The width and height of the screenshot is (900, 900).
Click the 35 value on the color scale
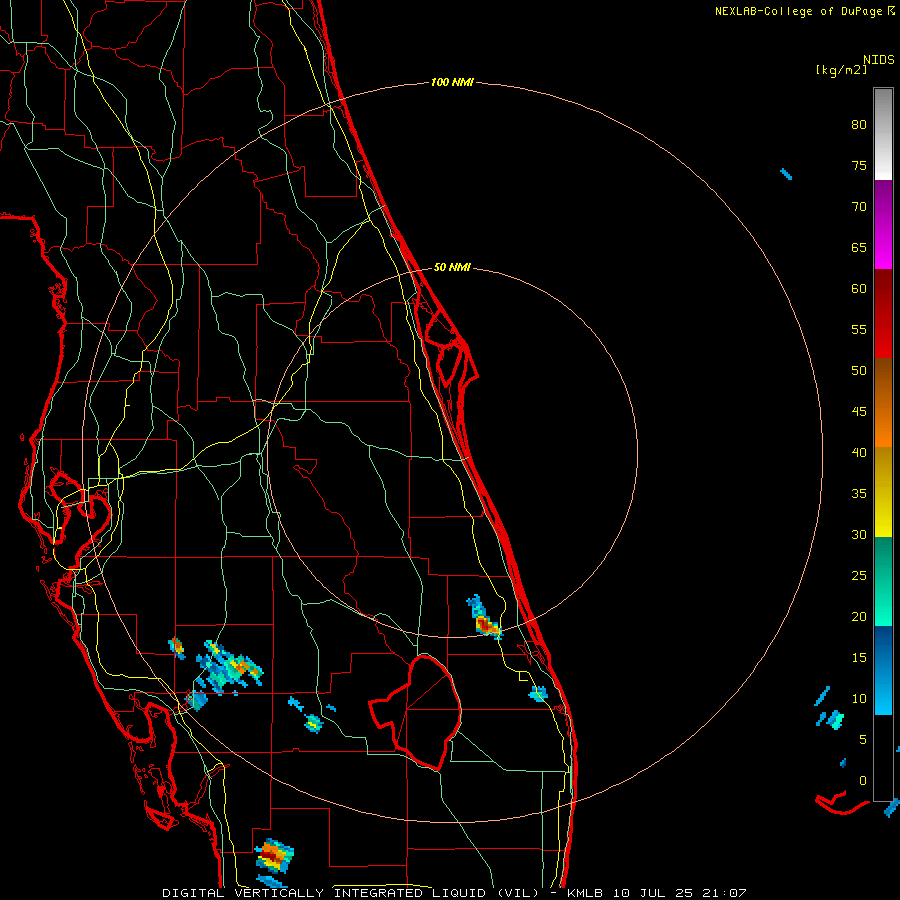coord(859,494)
